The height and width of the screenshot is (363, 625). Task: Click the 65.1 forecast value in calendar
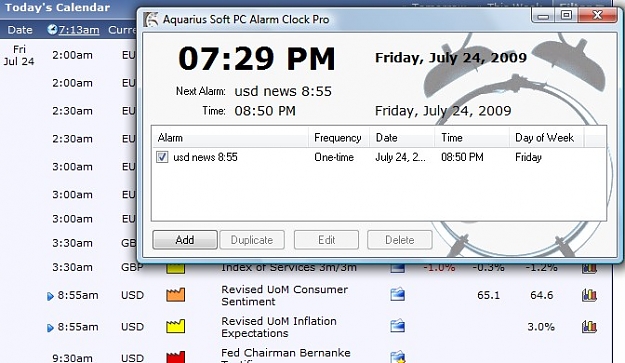(488, 295)
